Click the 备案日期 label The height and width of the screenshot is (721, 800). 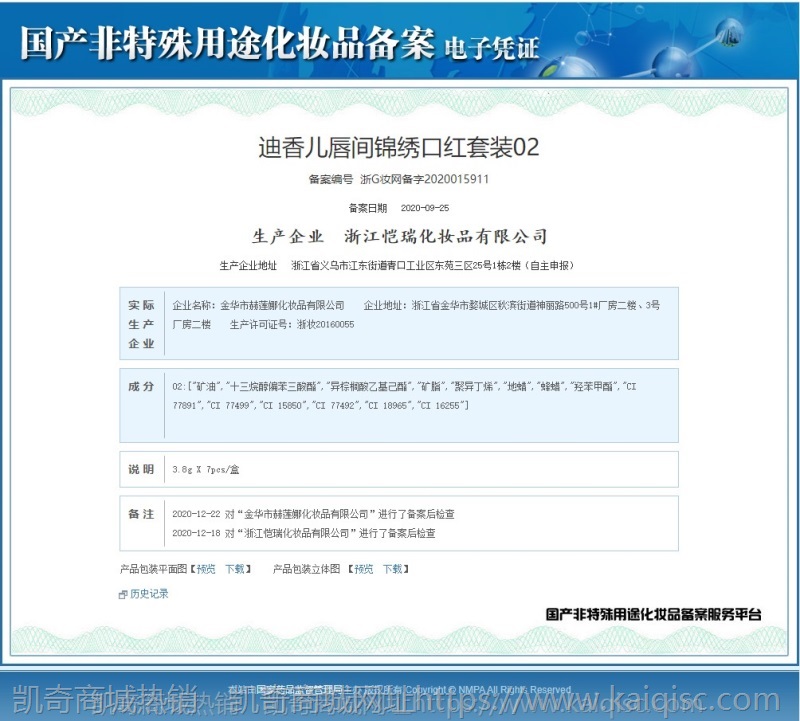tap(367, 208)
